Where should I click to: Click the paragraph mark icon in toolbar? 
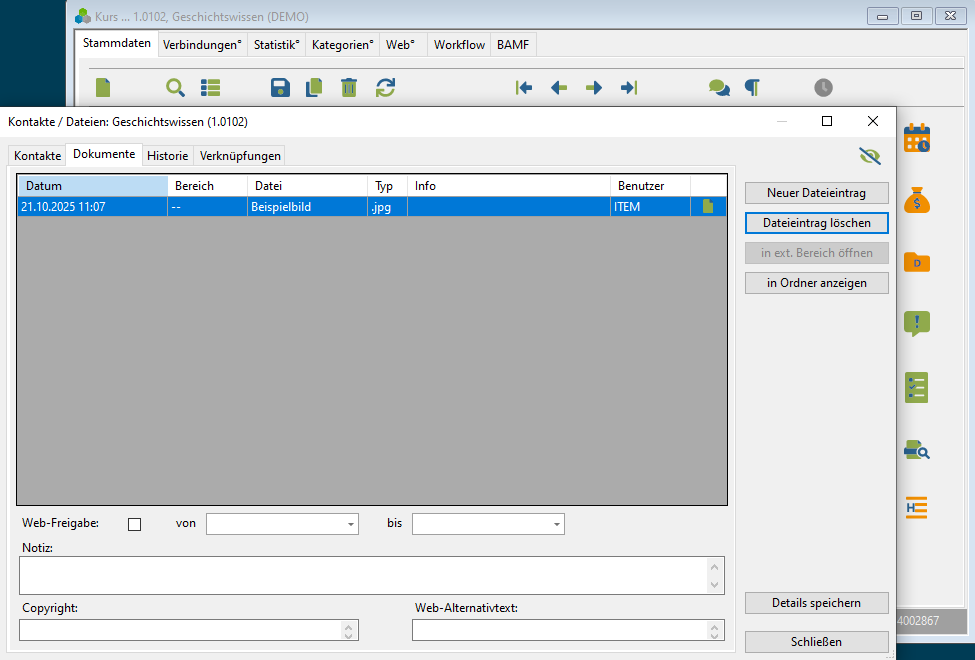752,88
